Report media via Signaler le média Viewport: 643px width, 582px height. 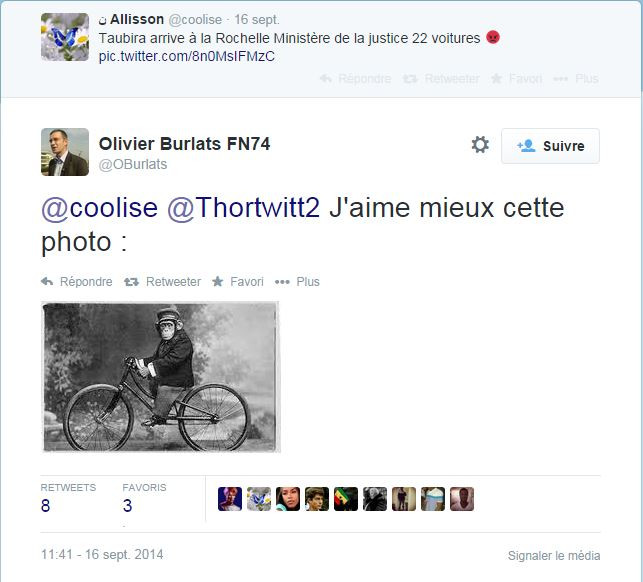[554, 556]
